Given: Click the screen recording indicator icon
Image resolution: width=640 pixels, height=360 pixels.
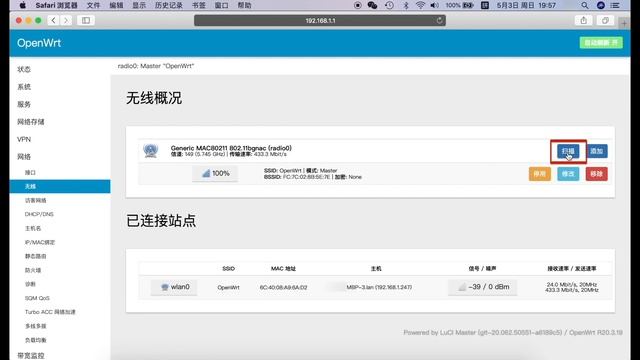Looking at the screenshot, I should (x=358, y=5).
